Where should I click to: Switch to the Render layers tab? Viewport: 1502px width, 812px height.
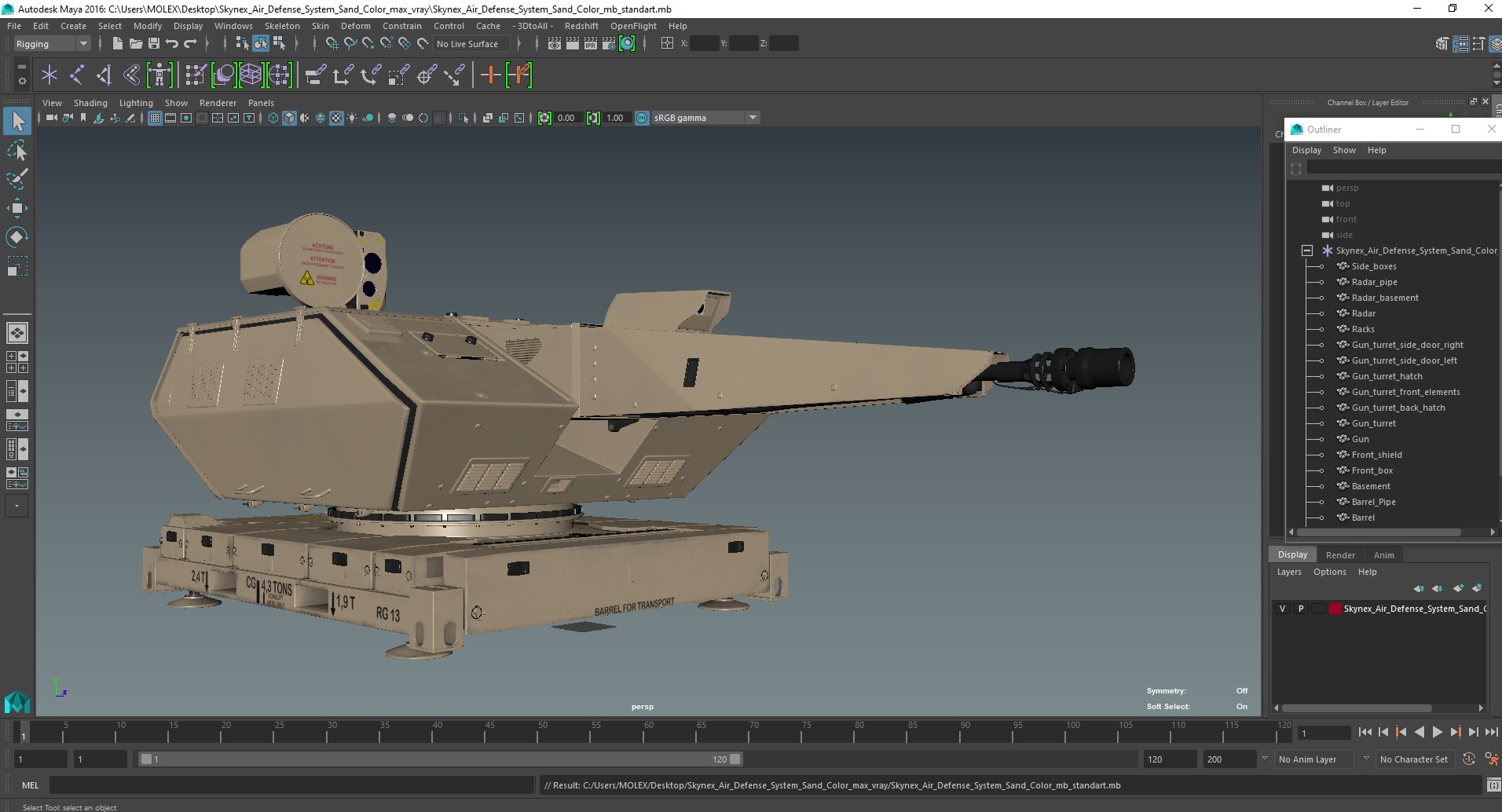(x=1340, y=555)
